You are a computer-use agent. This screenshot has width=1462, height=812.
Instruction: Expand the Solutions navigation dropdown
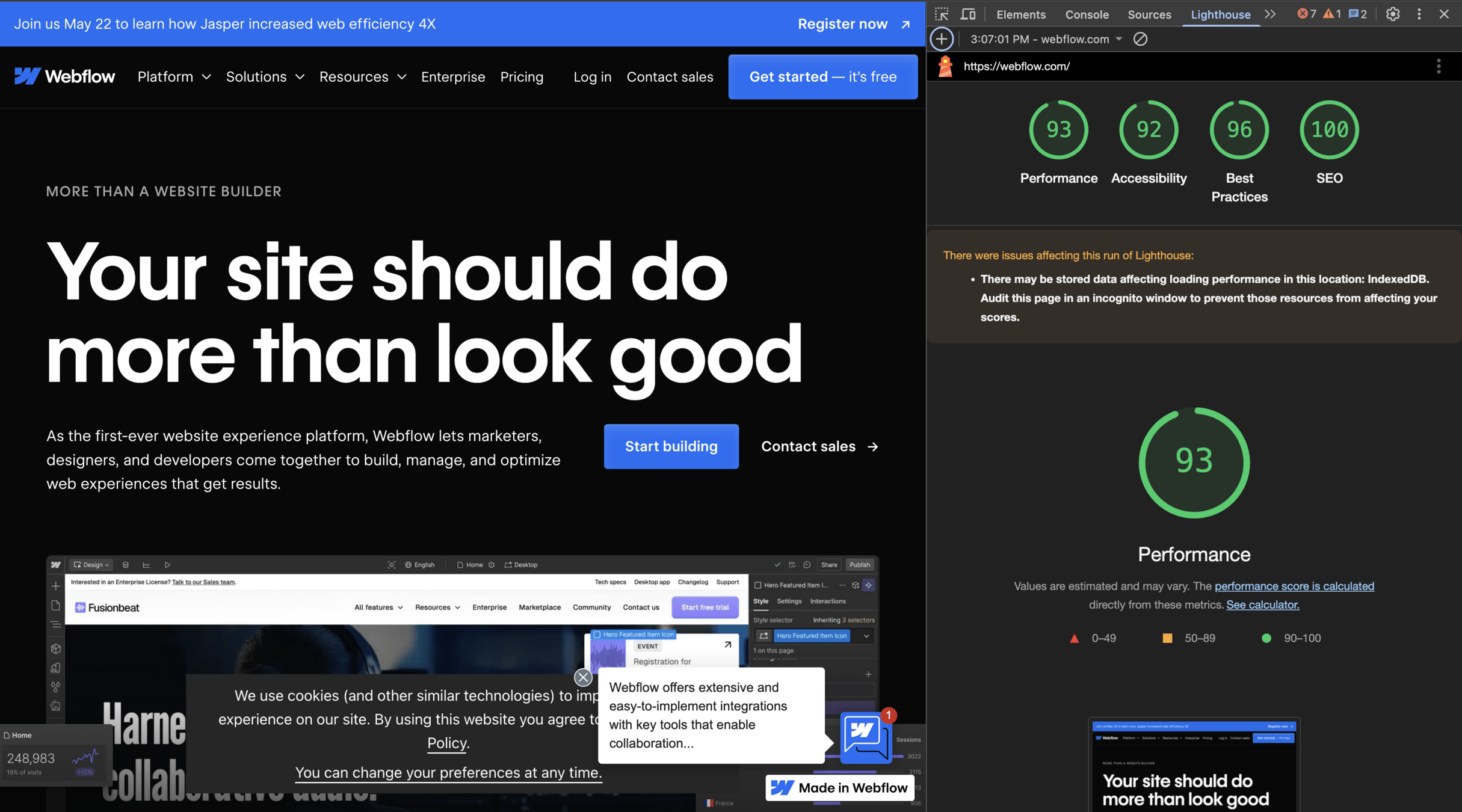tap(265, 77)
